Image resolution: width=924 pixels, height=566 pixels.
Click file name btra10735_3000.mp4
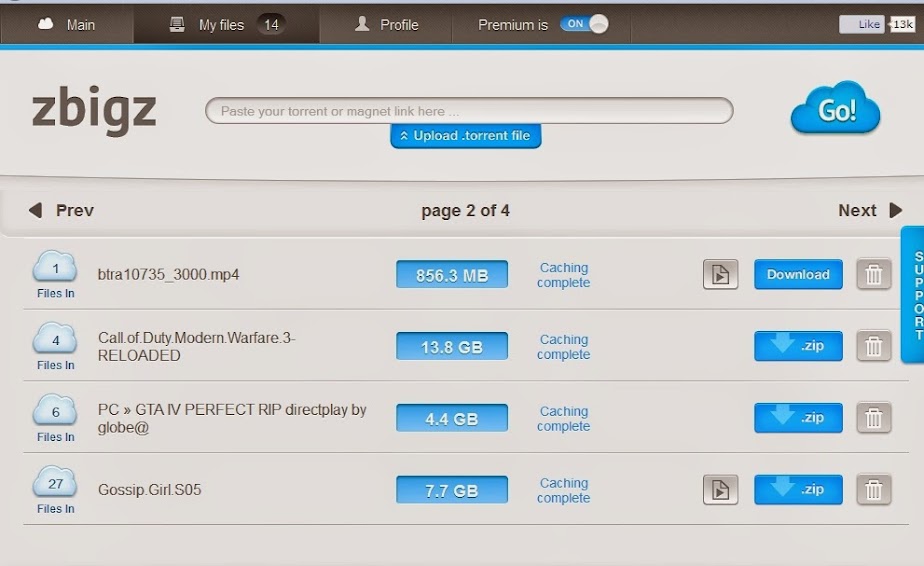pos(169,275)
